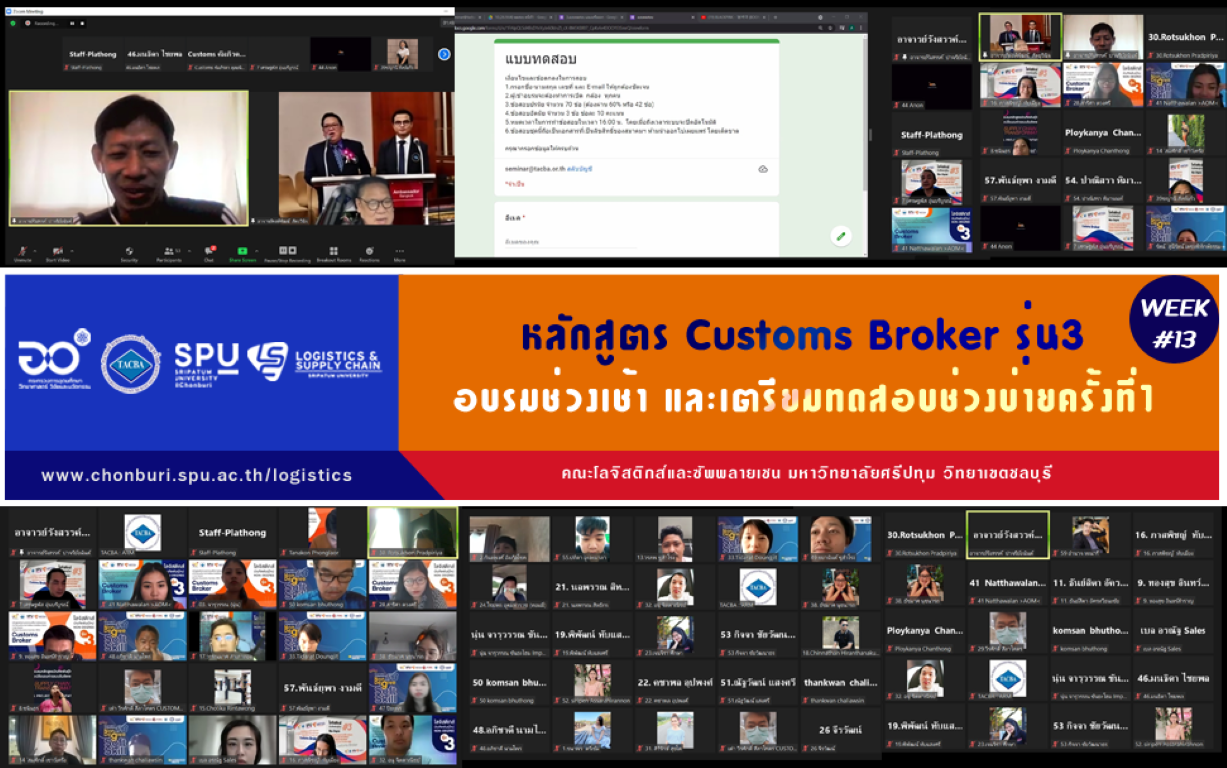Click the 'Ploykanya Chan...' tile in top-right gallery
The image size is (1227, 768).
(x=1102, y=133)
